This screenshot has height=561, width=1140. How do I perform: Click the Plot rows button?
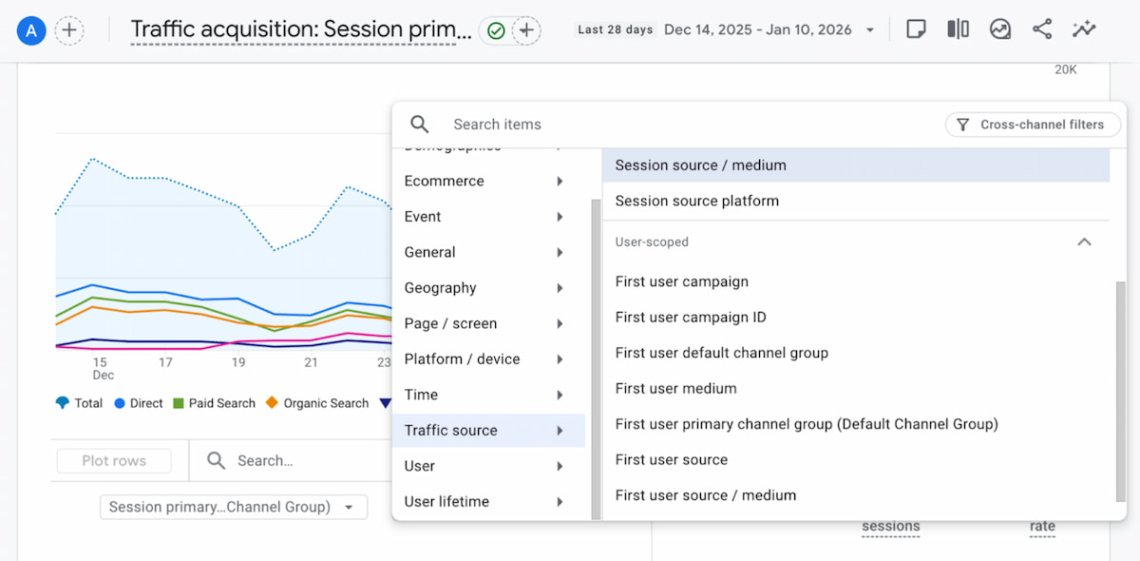point(114,461)
